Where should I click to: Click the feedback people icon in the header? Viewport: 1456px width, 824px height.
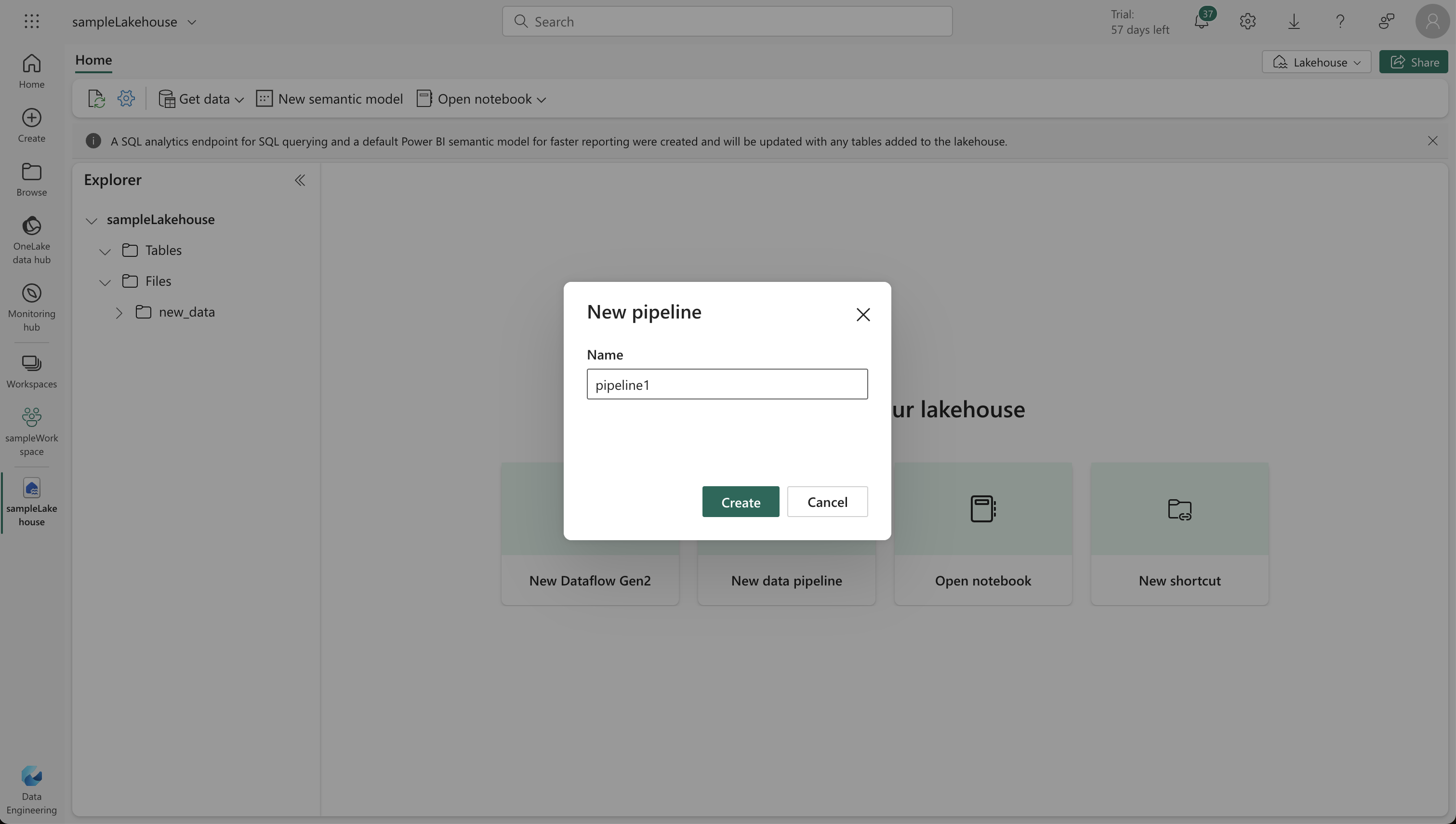pos(1387,22)
